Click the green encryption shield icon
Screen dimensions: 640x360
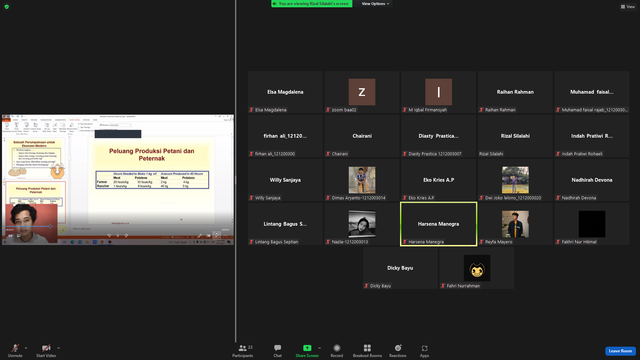pyautogui.click(x=7, y=7)
